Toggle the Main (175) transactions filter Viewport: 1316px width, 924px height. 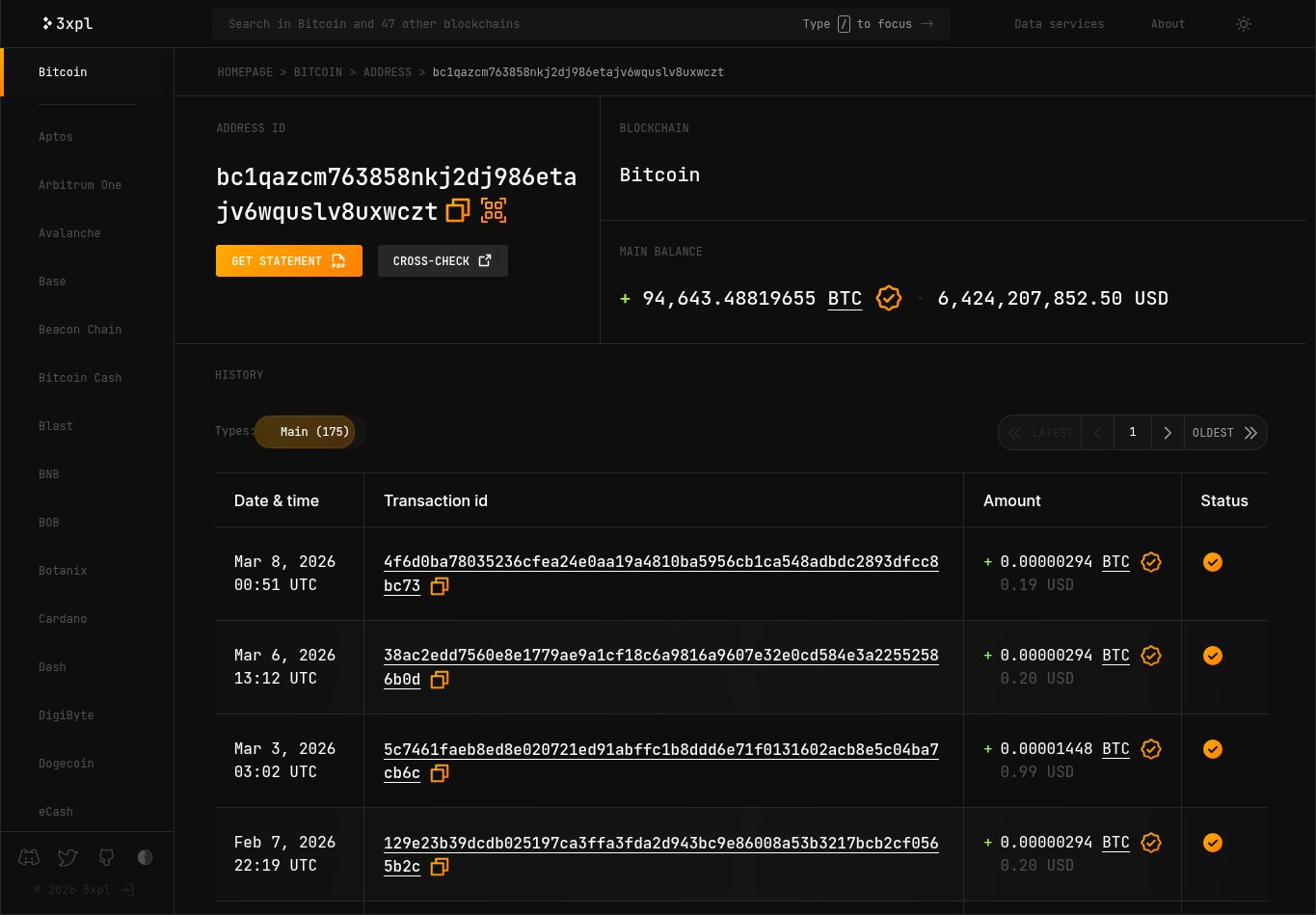click(x=306, y=432)
